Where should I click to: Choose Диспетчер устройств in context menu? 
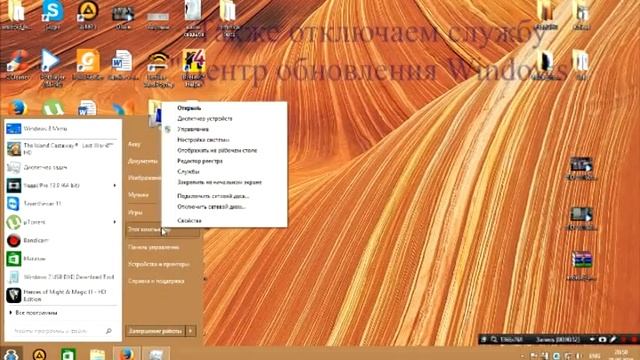click(224, 119)
